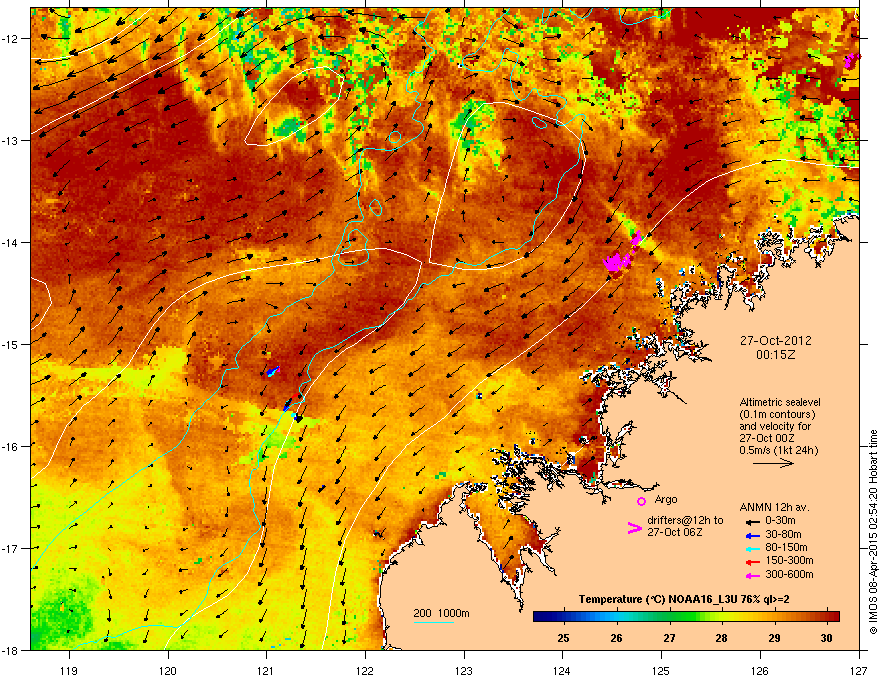This screenshot has width=880, height=680.
Task: Click the dark red end of colorbar near 30
Action: tap(832, 617)
